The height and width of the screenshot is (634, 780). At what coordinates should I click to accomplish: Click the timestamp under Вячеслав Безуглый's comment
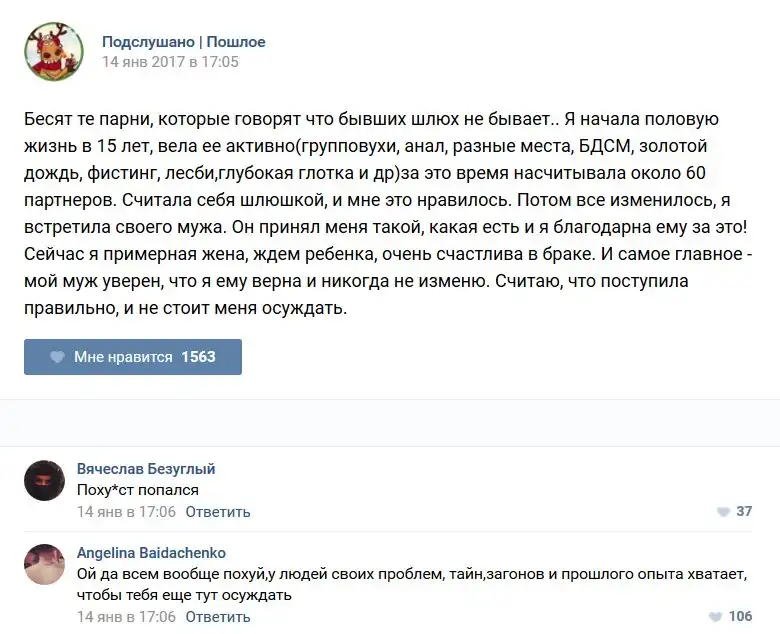(x=126, y=512)
